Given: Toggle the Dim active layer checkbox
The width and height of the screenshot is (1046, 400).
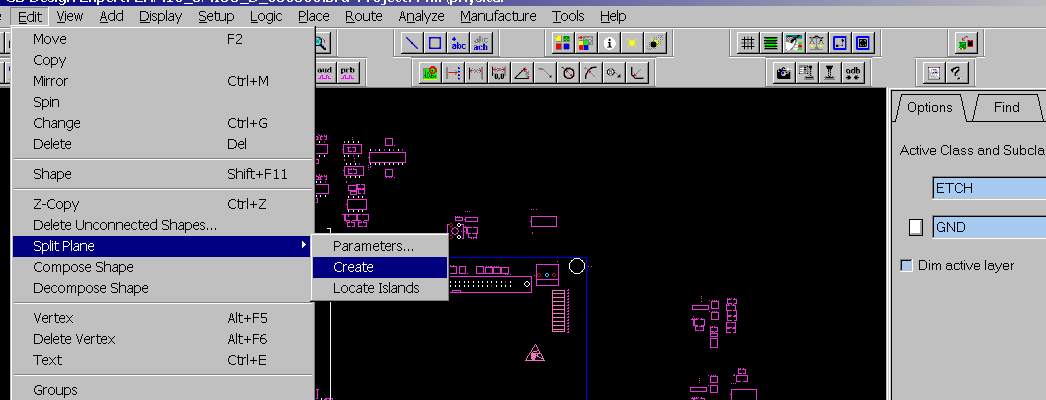Looking at the screenshot, I should 906,265.
